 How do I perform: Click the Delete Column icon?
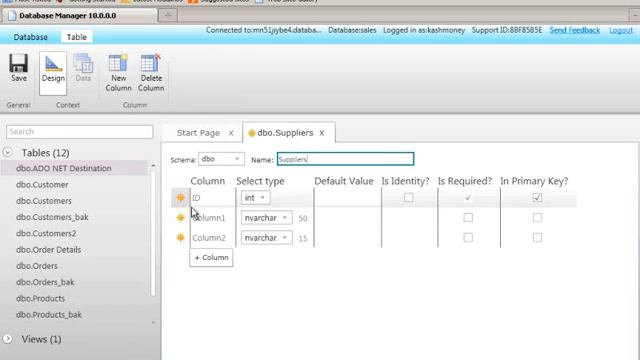click(151, 64)
